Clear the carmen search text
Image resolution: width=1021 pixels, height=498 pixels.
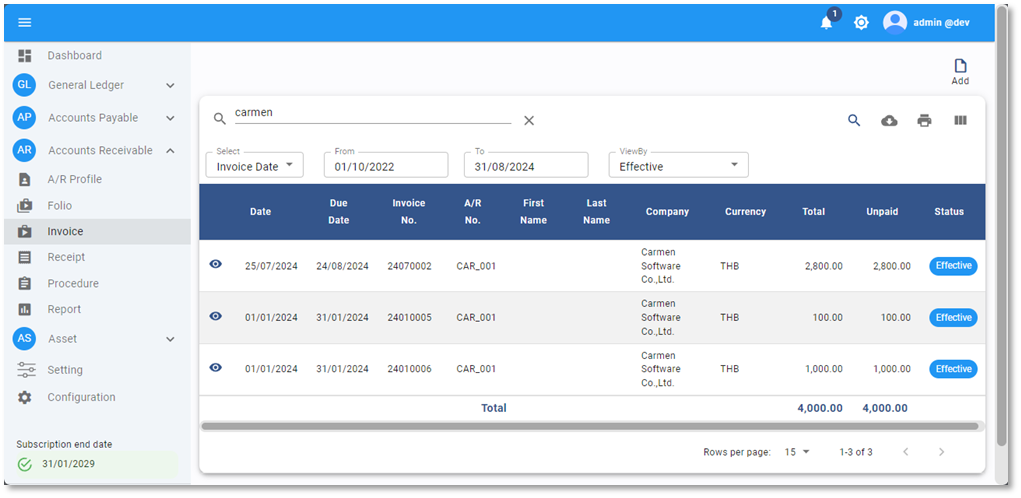click(529, 120)
